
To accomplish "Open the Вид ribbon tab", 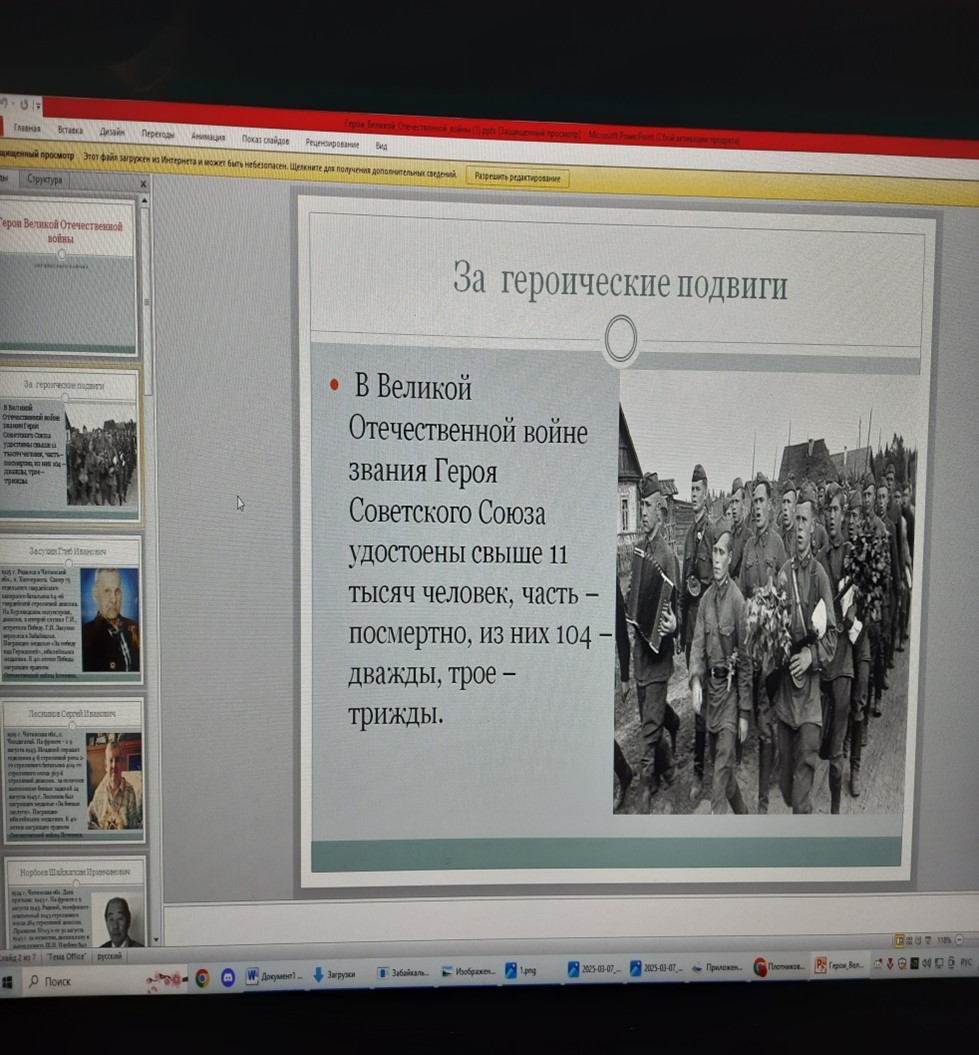I will click(382, 146).
